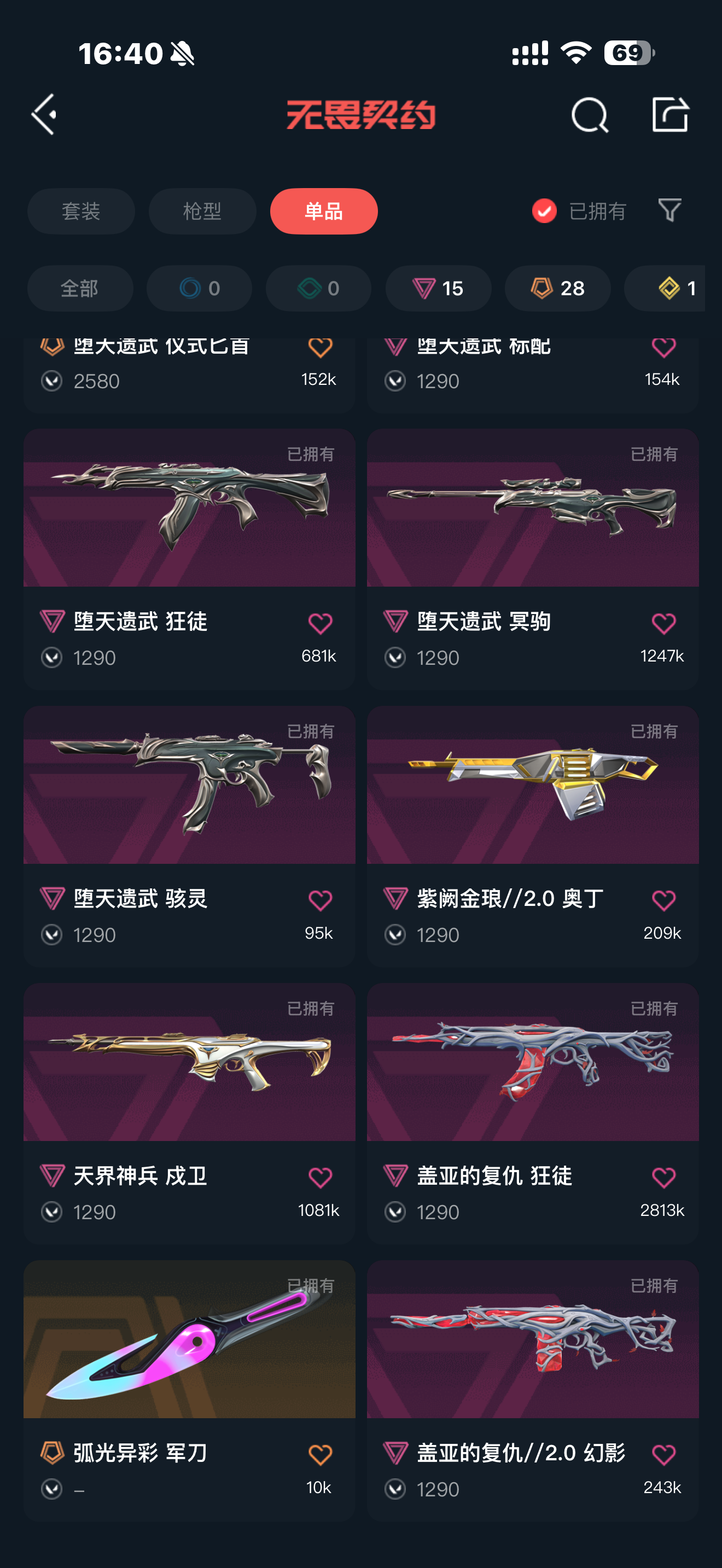Like 盖亚的复仇 狂徒 via heart icon
722x1568 pixels.
(x=663, y=1177)
